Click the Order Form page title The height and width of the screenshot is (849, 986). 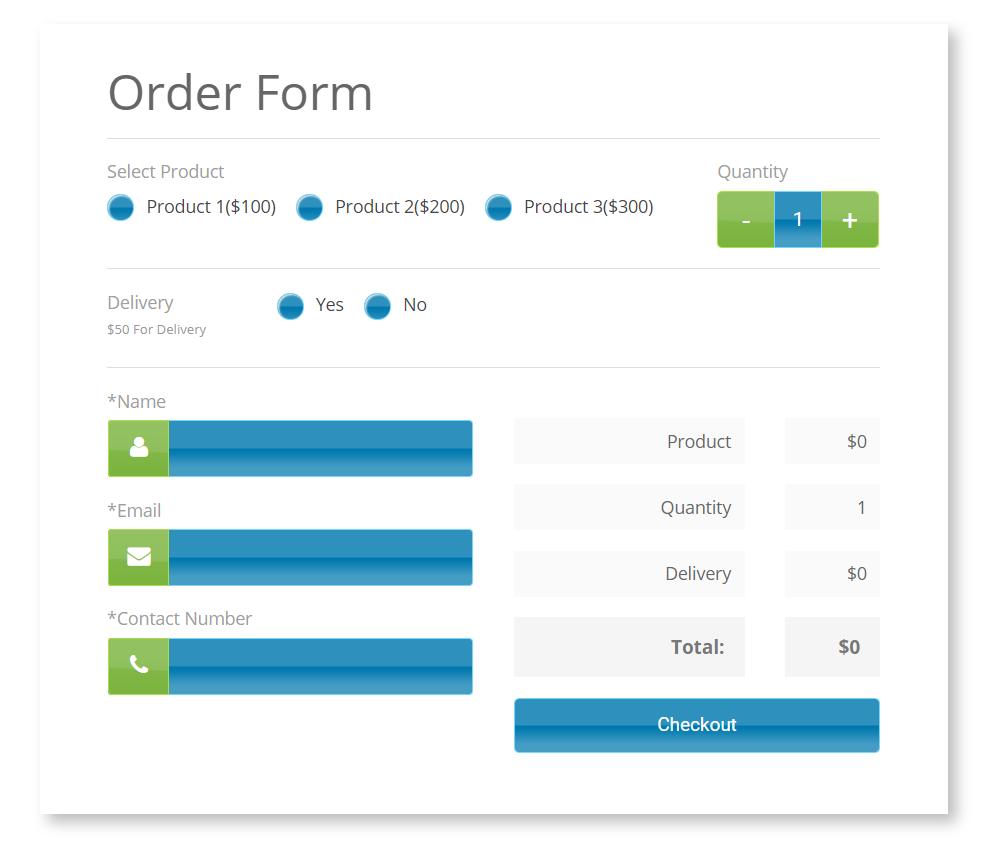(241, 93)
